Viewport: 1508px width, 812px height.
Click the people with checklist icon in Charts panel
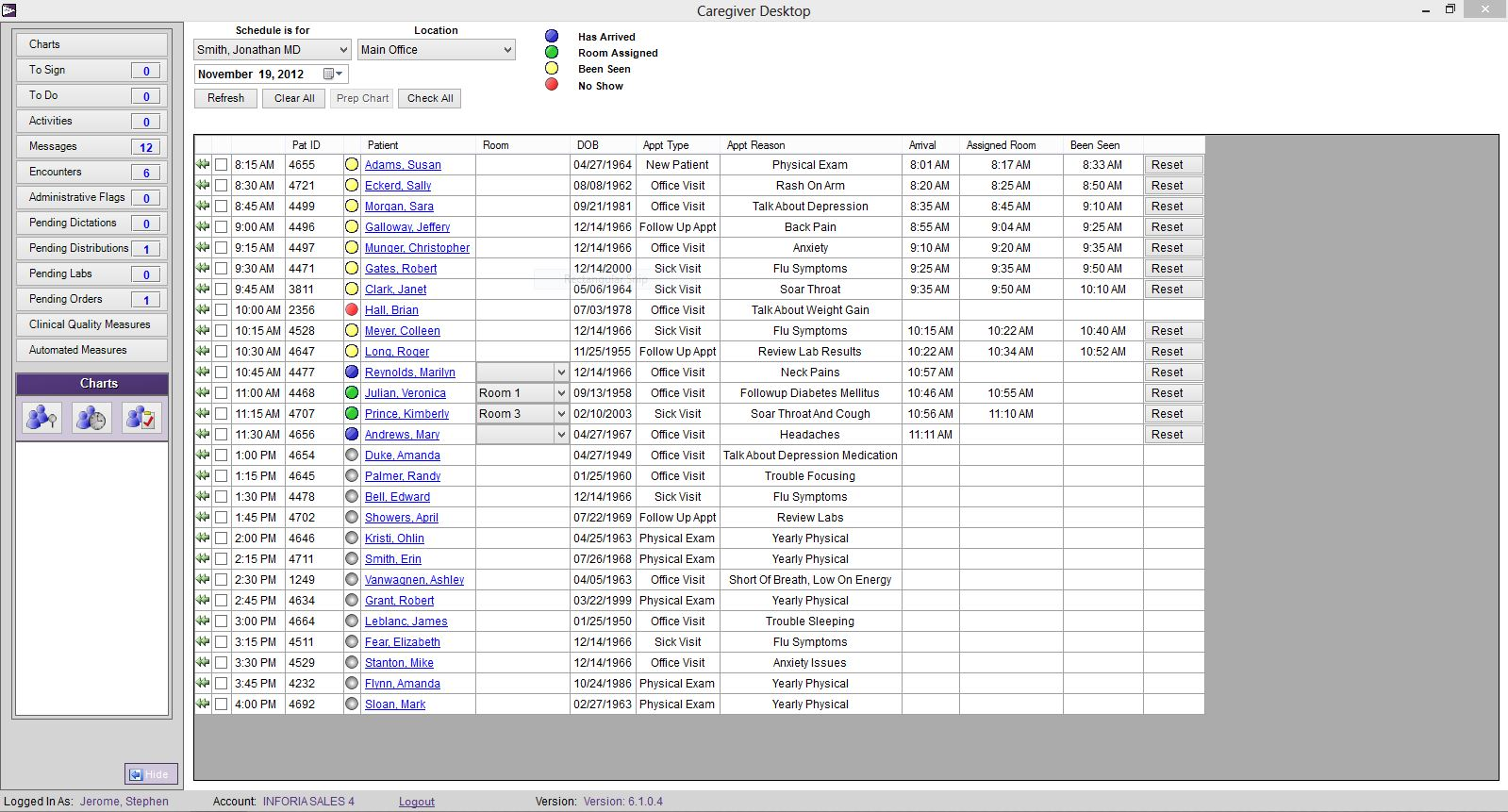tap(141, 418)
